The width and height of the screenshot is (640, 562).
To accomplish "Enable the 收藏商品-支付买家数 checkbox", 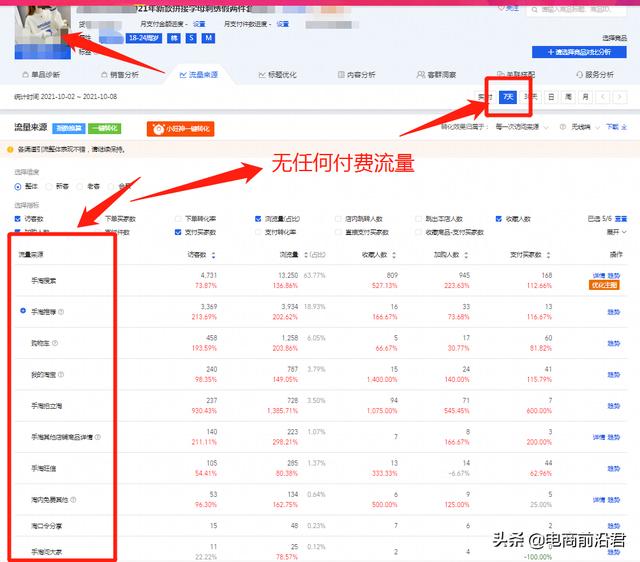I will 418,232.
